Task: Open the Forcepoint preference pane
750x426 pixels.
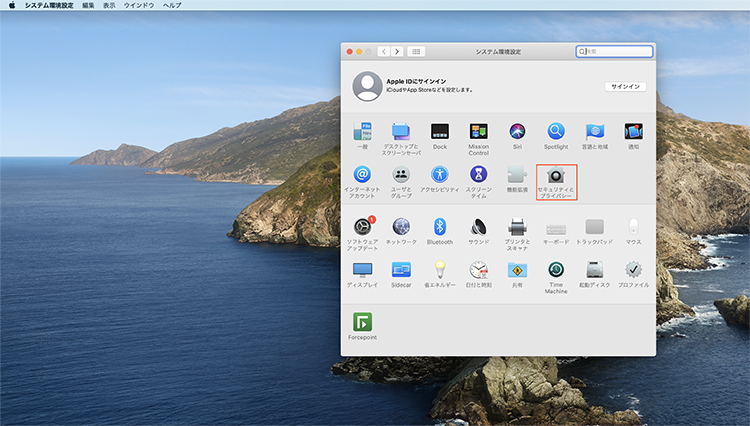Action: pos(362,322)
